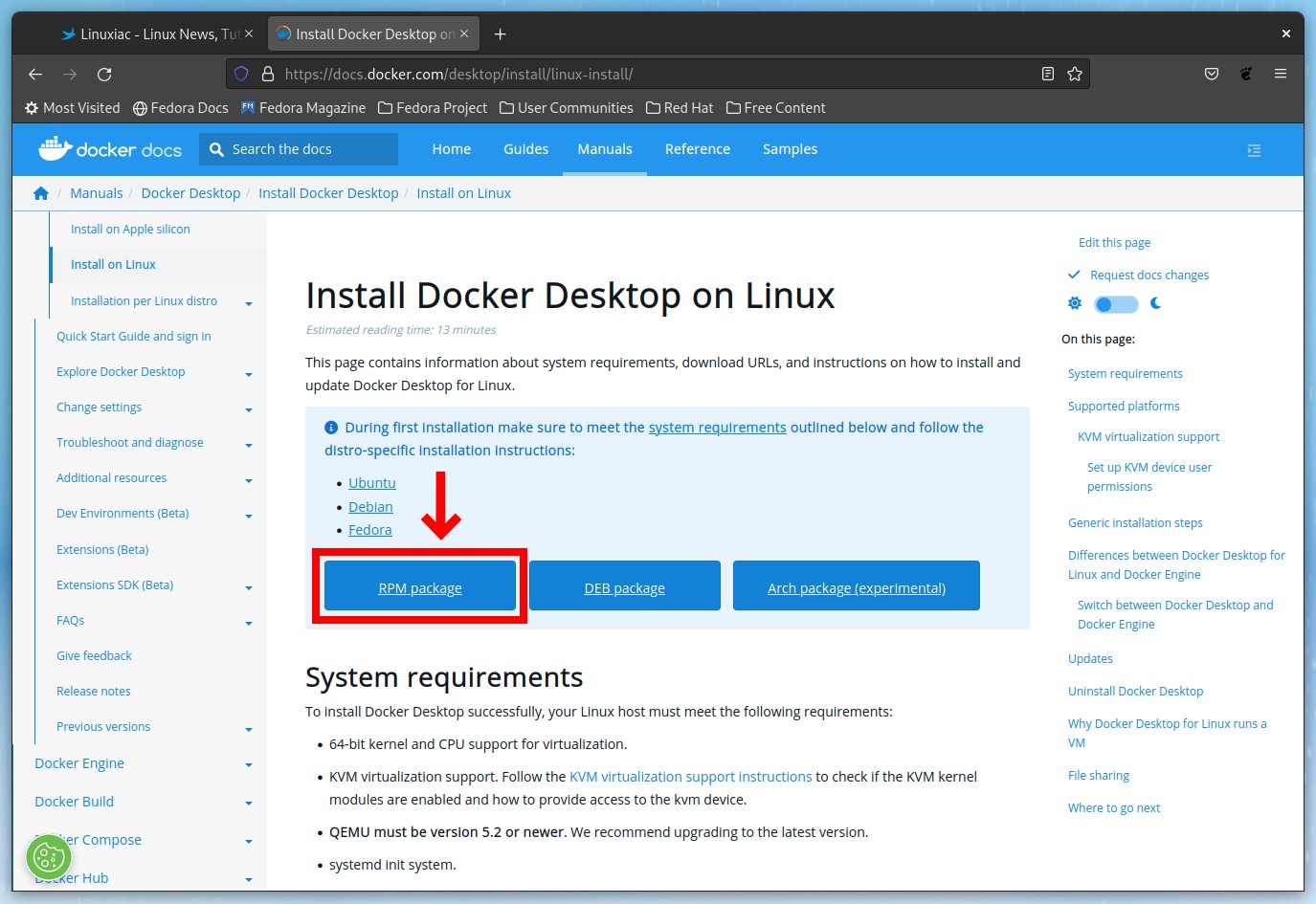Open the Reference nav item
1316x904 pixels.
698,149
